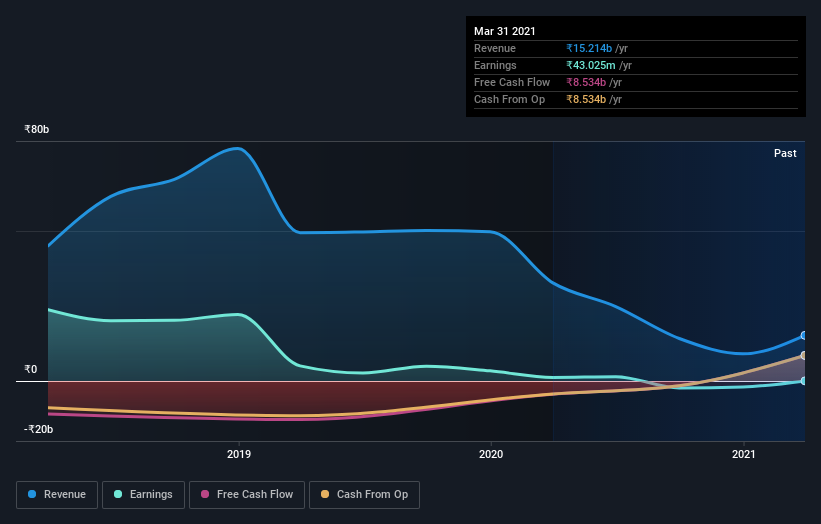Click the teal Earnings legend dot
Screen dimensions: 821x524
[118, 494]
